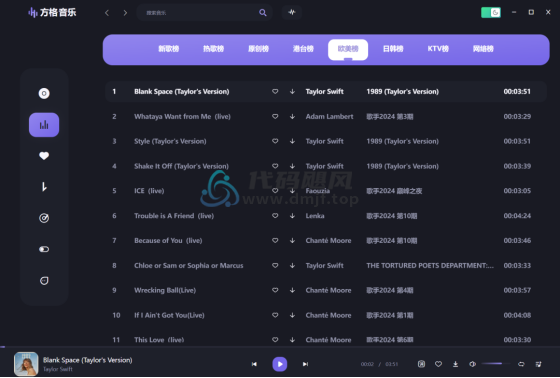This screenshot has width=560, height=378.
Task: Like the Style (Taylor's Version) song
Action: pos(275,141)
